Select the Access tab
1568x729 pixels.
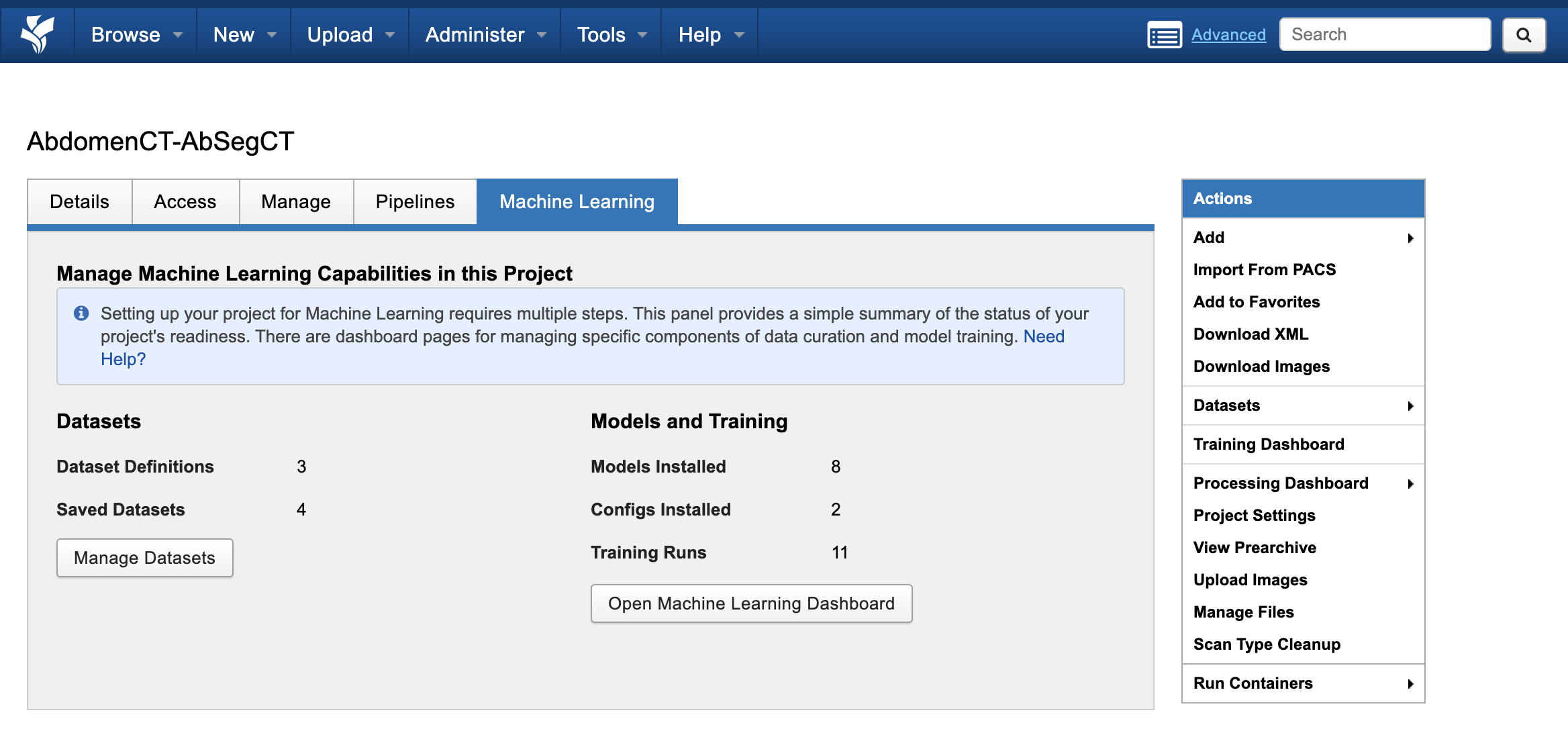click(185, 202)
